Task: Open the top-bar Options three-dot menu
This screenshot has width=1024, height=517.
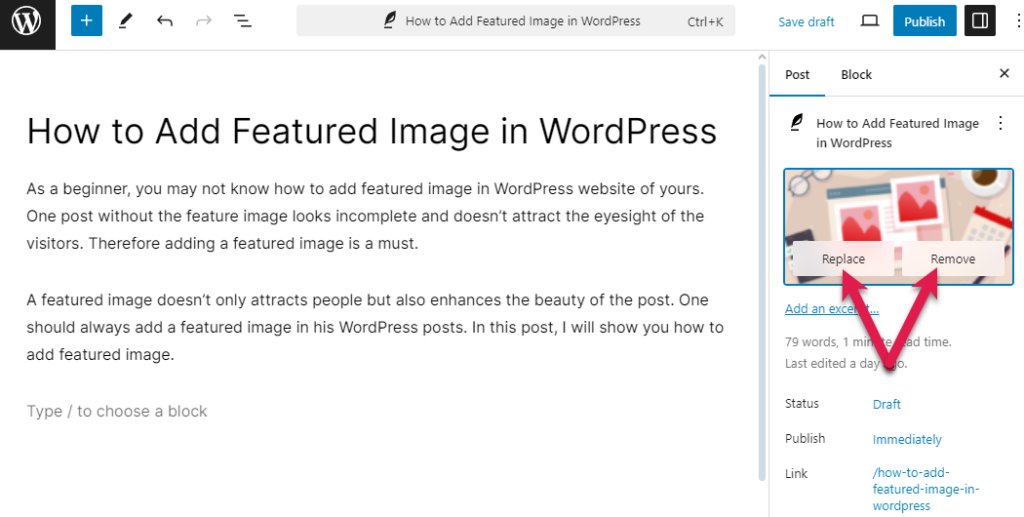Action: click(x=1017, y=22)
